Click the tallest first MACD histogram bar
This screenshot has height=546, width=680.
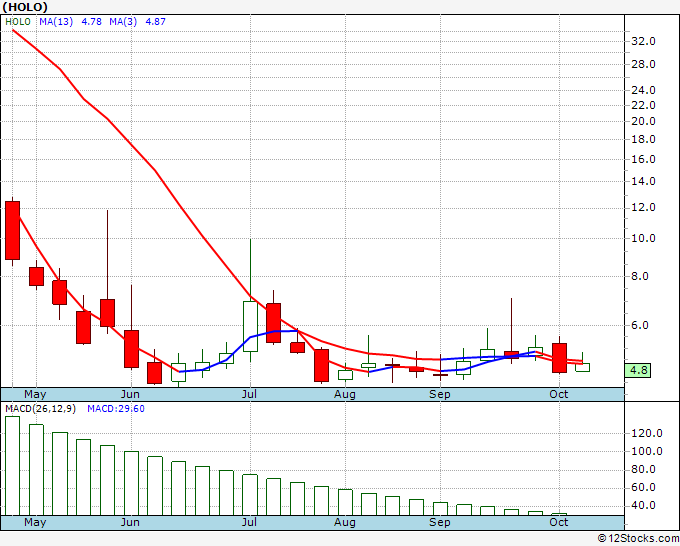pyautogui.click(x=13, y=466)
